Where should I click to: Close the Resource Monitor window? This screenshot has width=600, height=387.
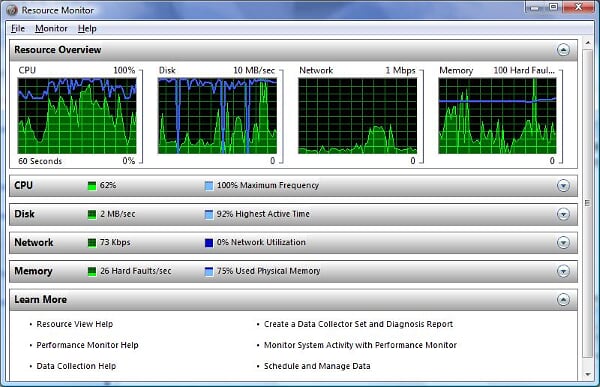[x=579, y=7]
